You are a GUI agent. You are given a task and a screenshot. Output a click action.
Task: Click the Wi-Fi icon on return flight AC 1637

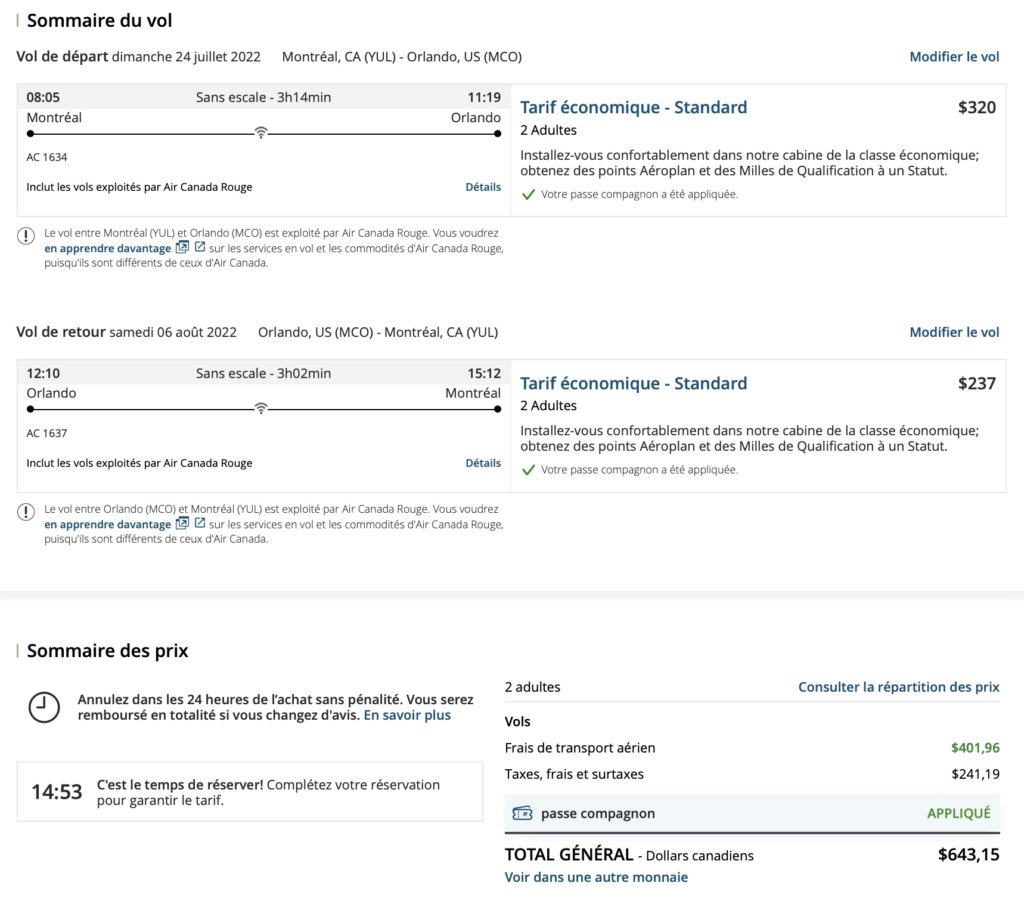tap(261, 408)
